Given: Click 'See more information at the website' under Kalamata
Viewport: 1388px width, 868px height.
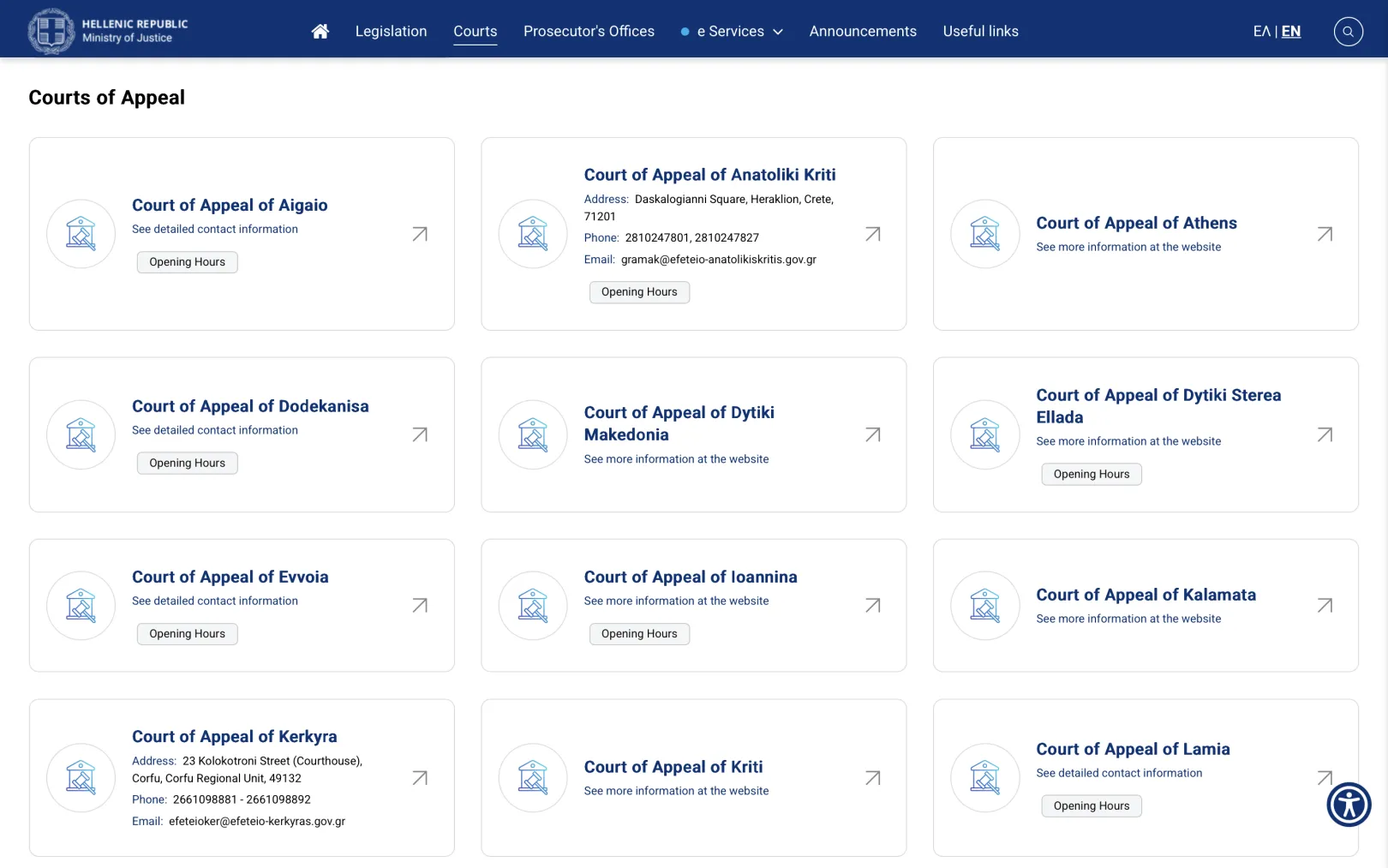Looking at the screenshot, I should [1128, 619].
